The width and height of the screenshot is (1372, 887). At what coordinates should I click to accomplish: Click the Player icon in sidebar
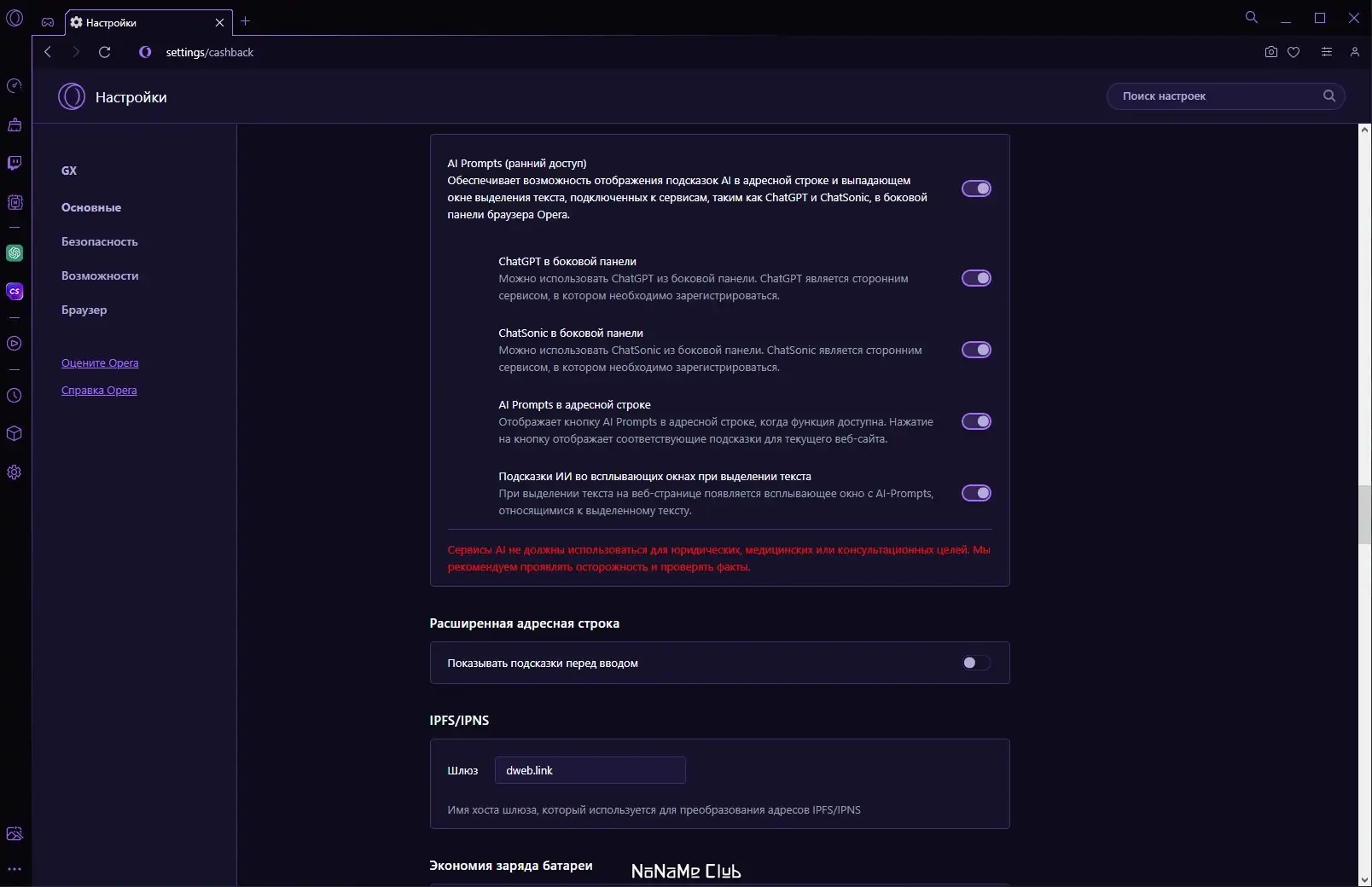tap(15, 344)
